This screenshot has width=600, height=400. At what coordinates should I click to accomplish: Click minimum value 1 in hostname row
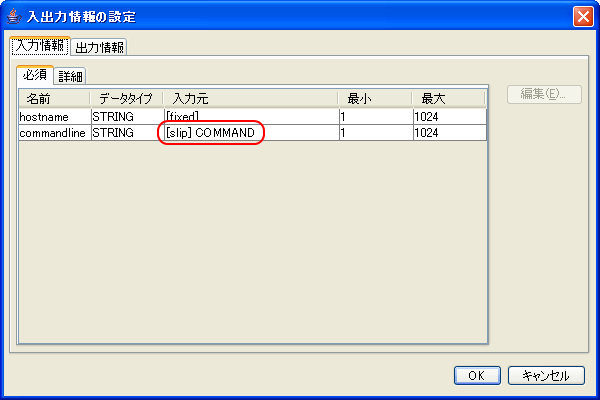point(376,116)
